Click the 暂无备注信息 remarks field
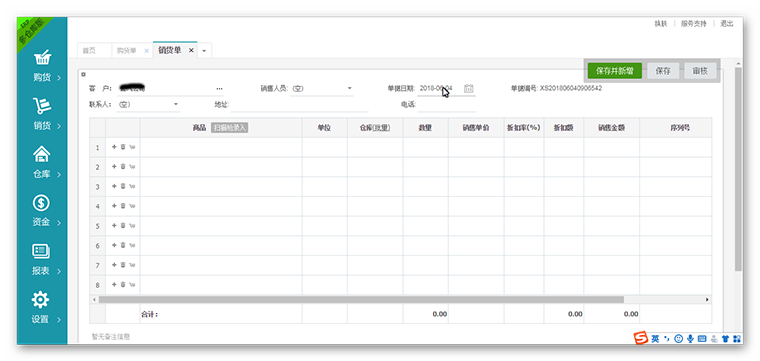The image size is (760, 361). coord(111,336)
